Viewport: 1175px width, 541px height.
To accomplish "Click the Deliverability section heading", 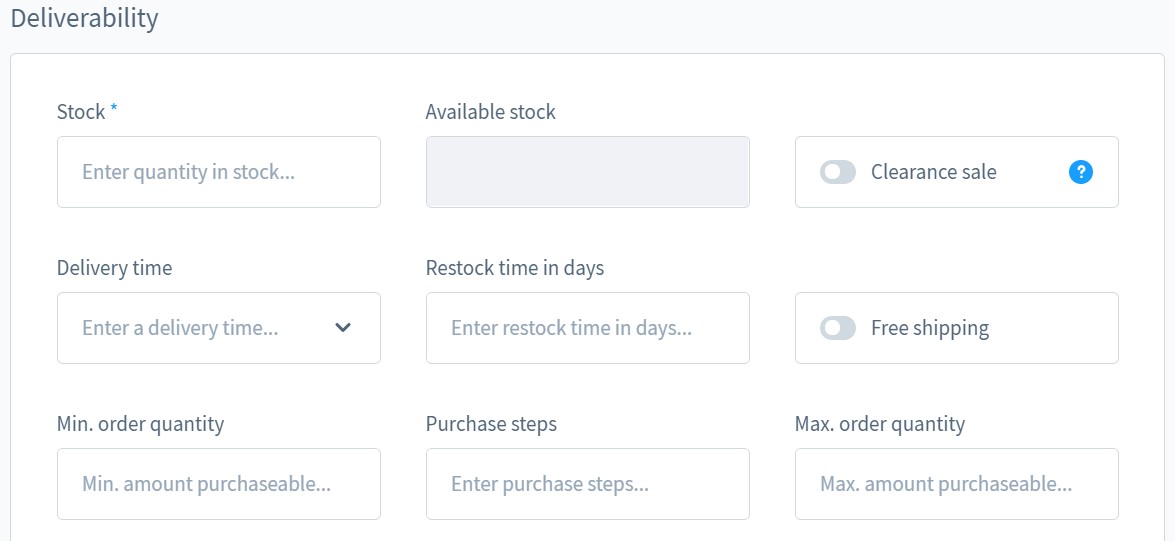I will [84, 18].
